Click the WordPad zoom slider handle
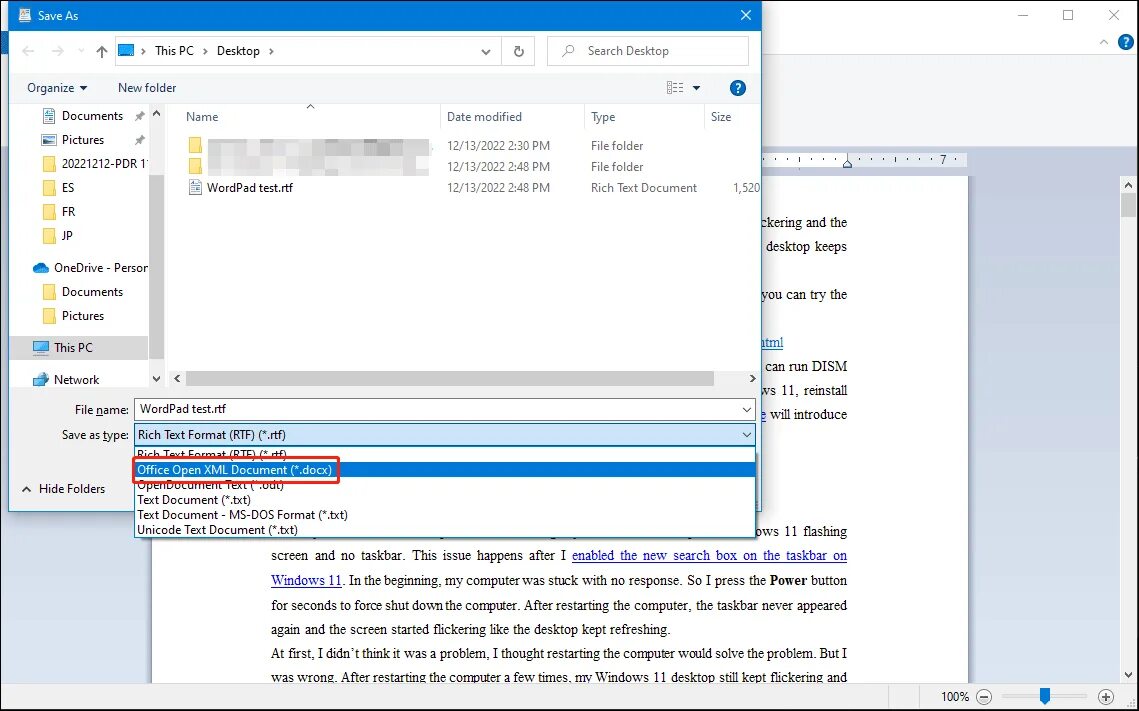Viewport: 1139px width, 711px height. point(1045,696)
